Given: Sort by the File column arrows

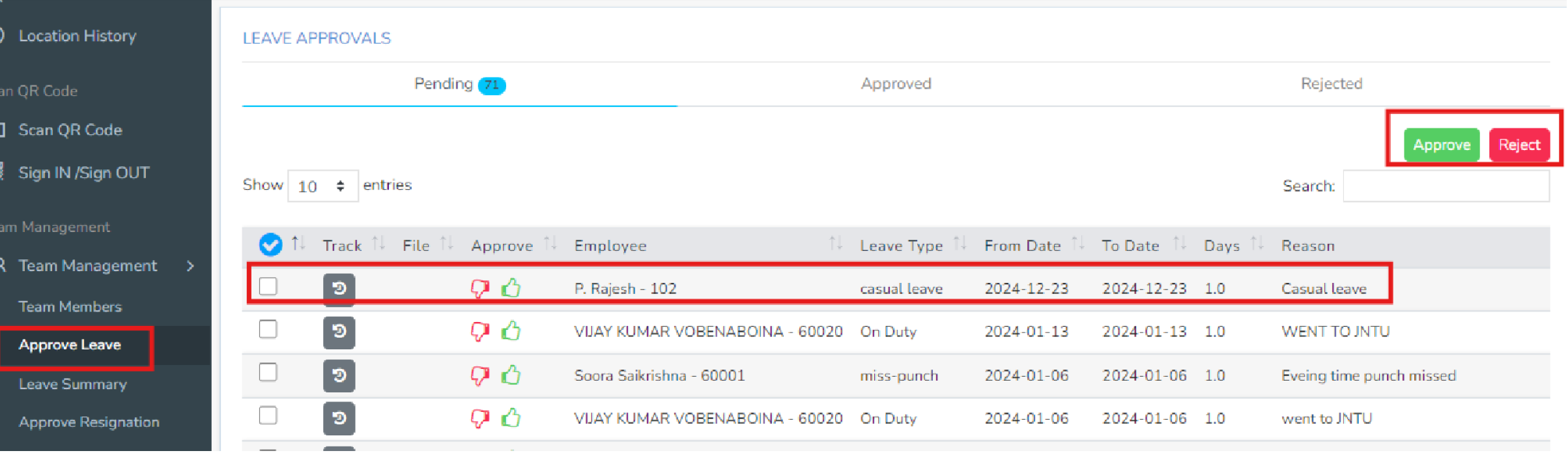Looking at the screenshot, I should tap(446, 244).
